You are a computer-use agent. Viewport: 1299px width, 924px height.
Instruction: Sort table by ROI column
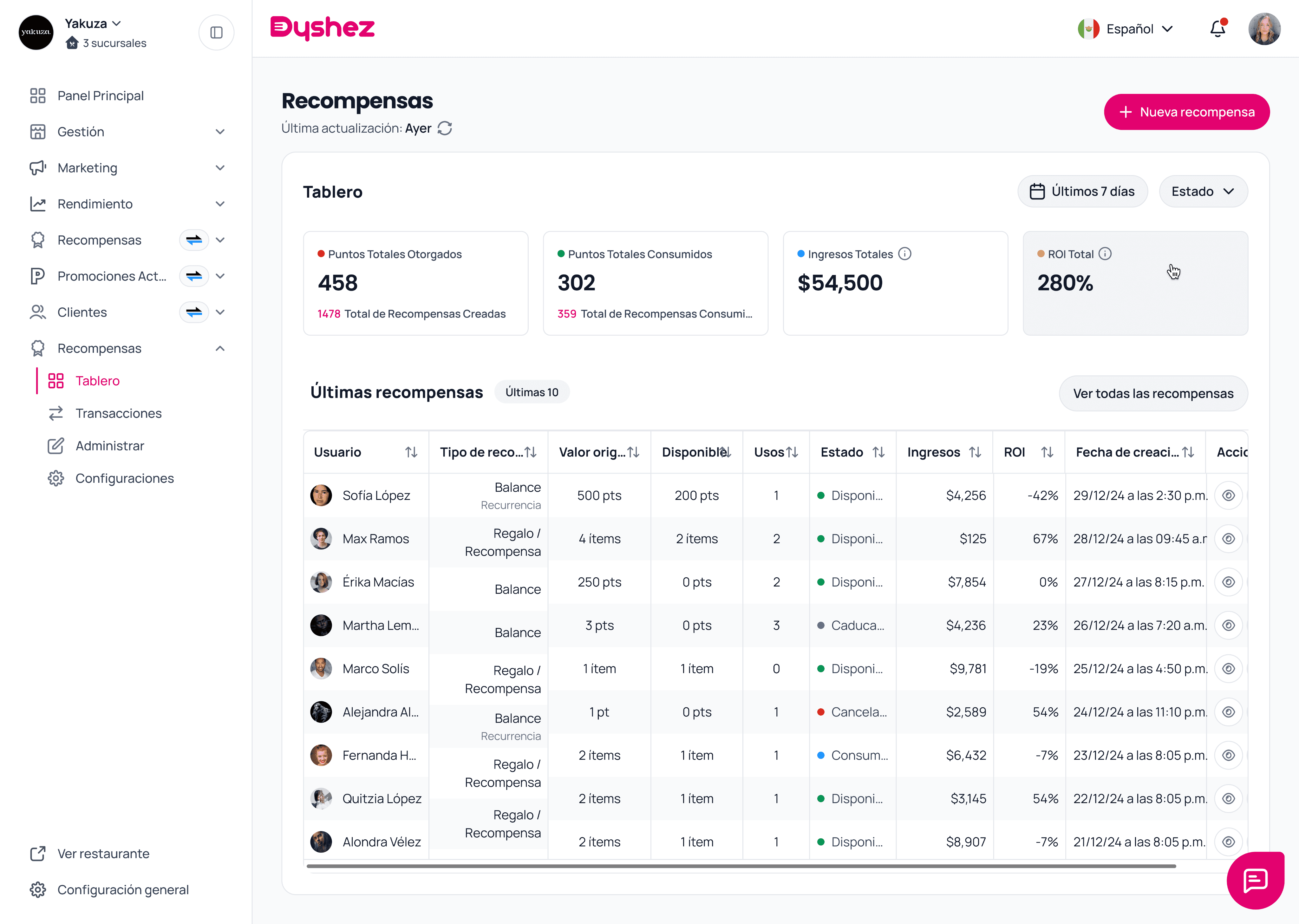click(x=1048, y=452)
